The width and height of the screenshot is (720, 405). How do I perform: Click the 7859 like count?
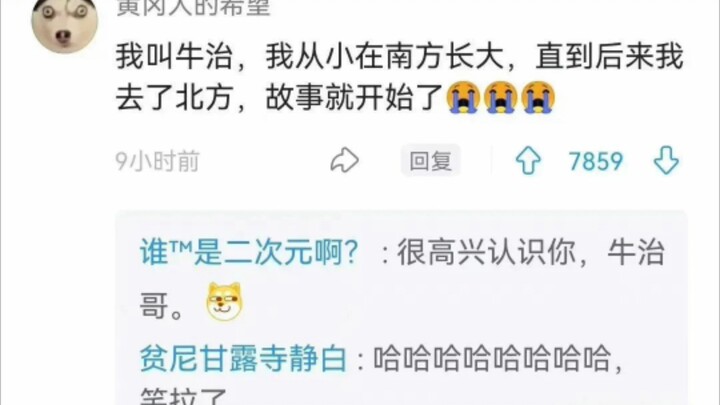point(596,161)
